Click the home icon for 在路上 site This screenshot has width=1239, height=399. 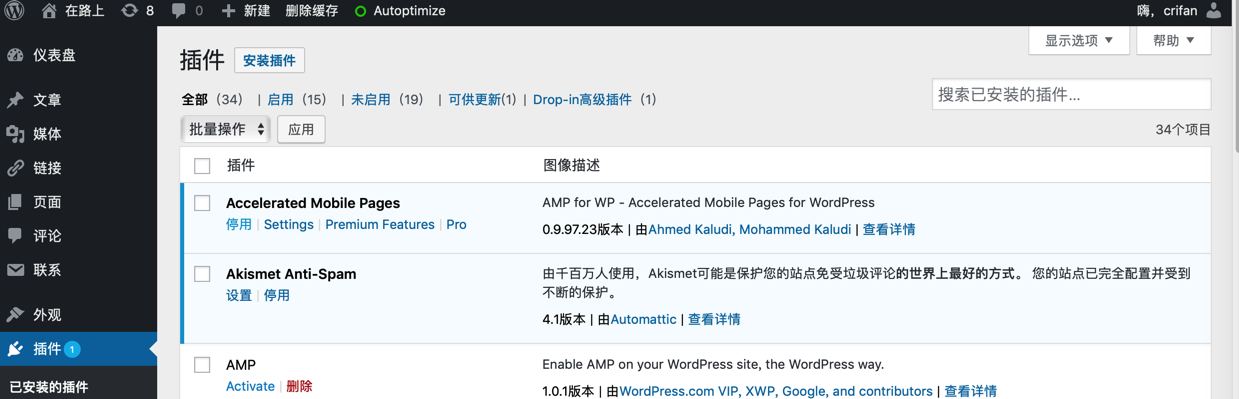coord(49,11)
